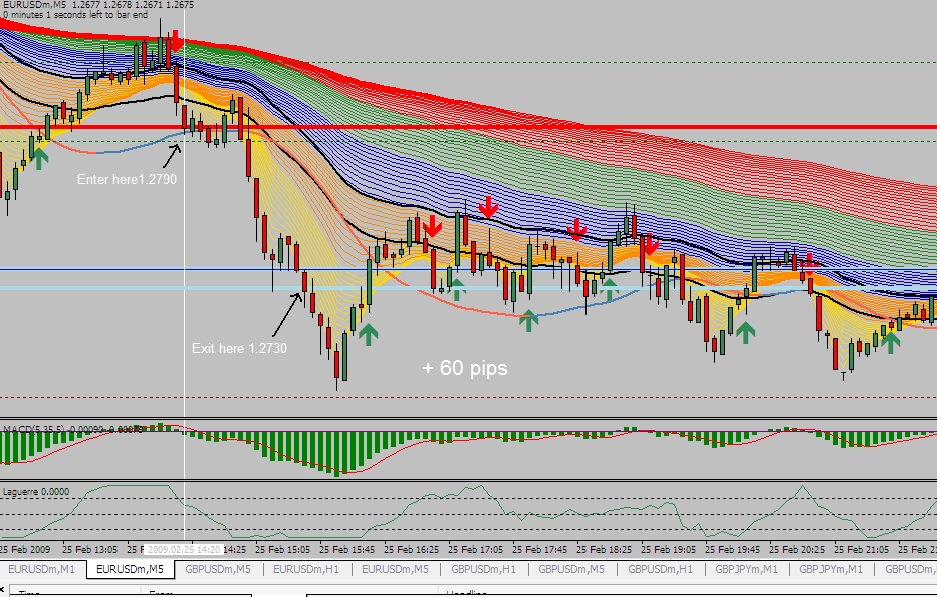The width and height of the screenshot is (937, 597).
Task: Click green up arrow just right of Exit label
Action: (369, 333)
